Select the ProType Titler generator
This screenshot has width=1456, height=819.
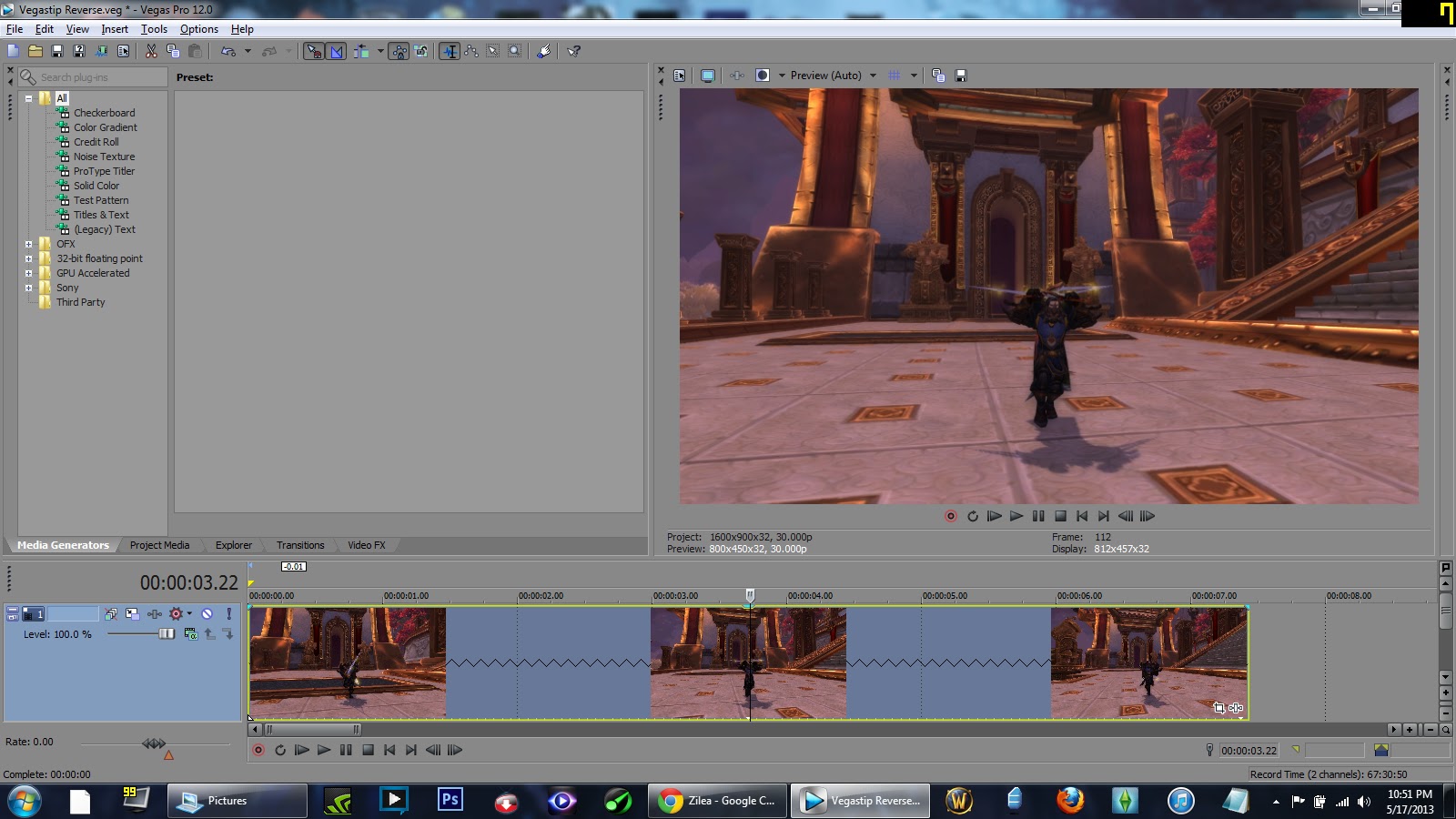(104, 171)
